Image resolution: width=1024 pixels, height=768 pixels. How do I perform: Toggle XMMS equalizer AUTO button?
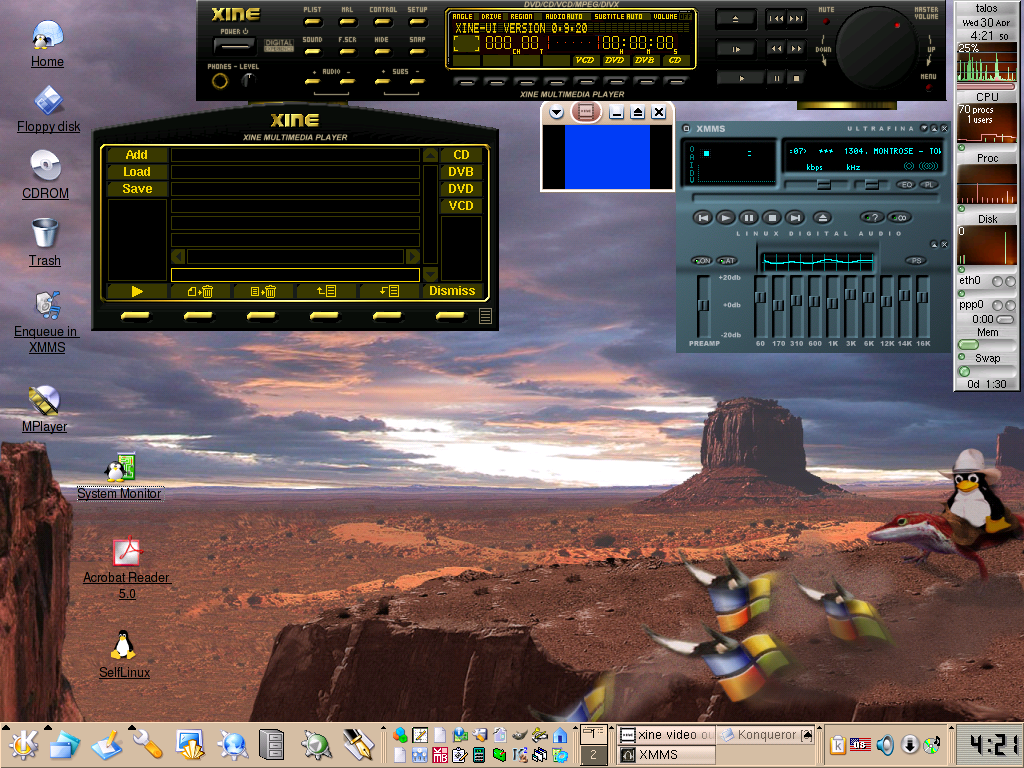726,261
